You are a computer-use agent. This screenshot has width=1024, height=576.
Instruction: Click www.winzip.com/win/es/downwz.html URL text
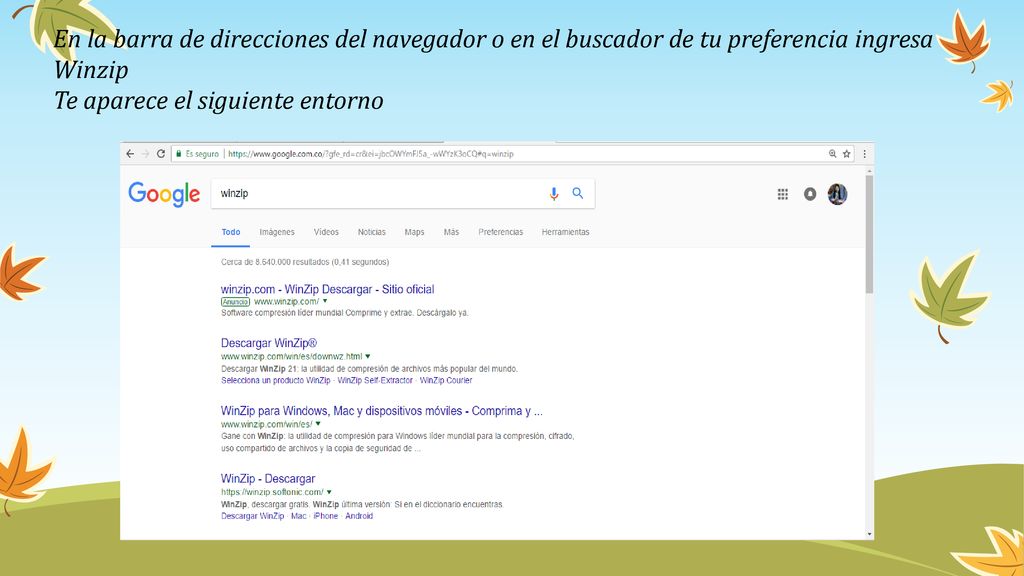click(x=291, y=357)
